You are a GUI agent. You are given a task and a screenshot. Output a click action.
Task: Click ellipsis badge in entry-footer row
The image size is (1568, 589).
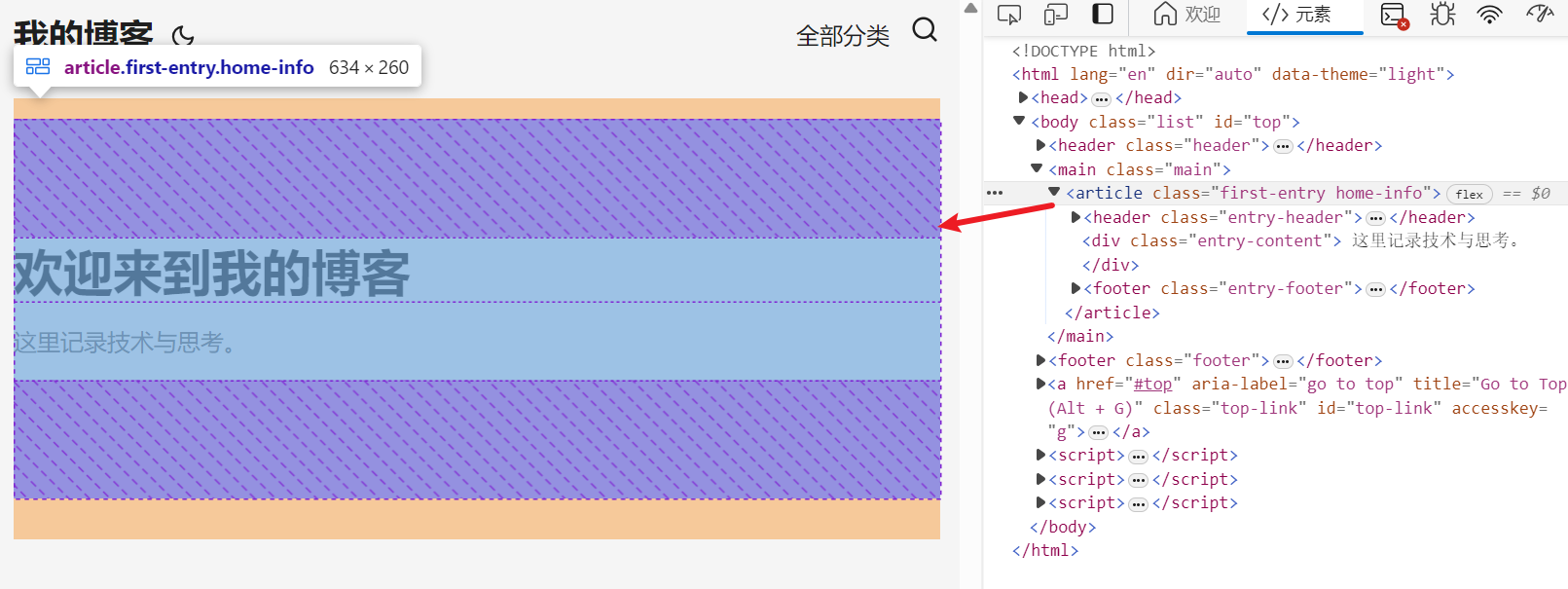point(1375,290)
